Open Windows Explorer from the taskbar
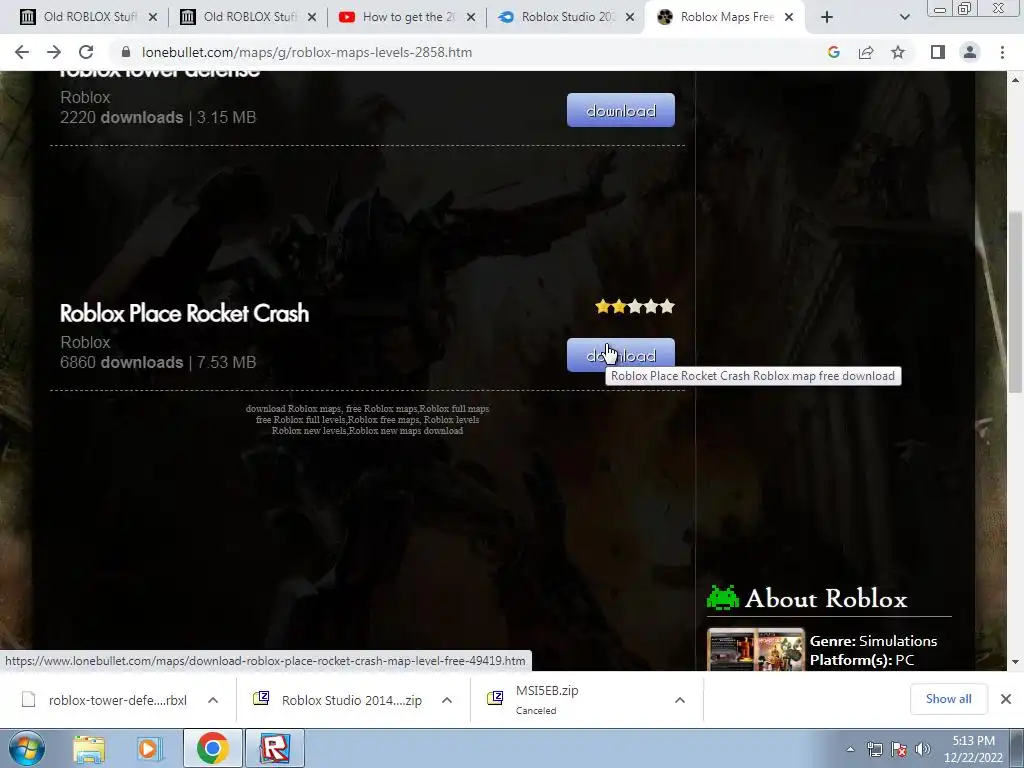1024x768 pixels. [x=89, y=749]
